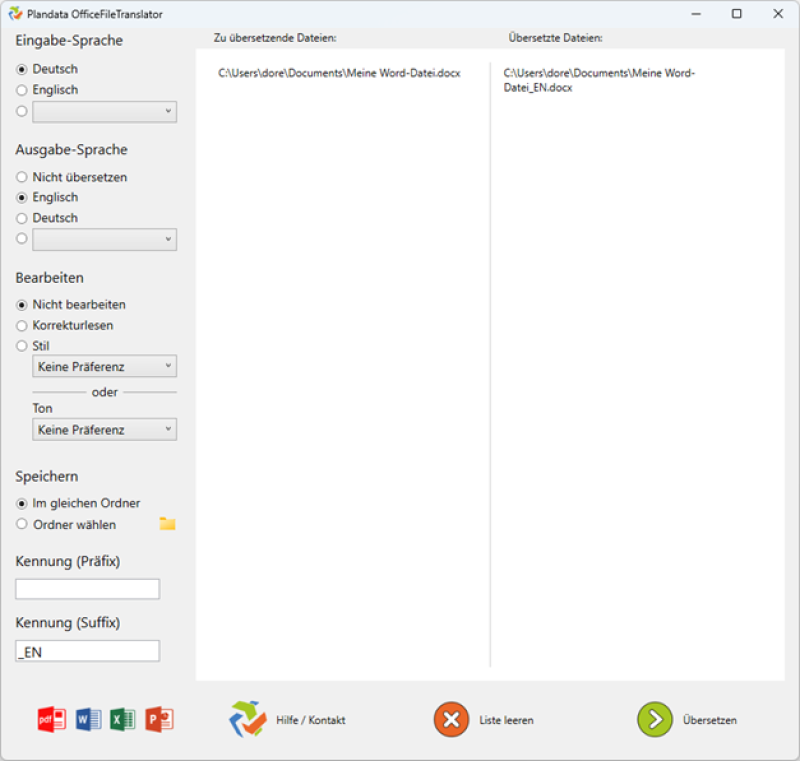Viewport: 800px width, 761px height.
Task: Click into the Kennung (Präfix) text field
Action: click(87, 589)
